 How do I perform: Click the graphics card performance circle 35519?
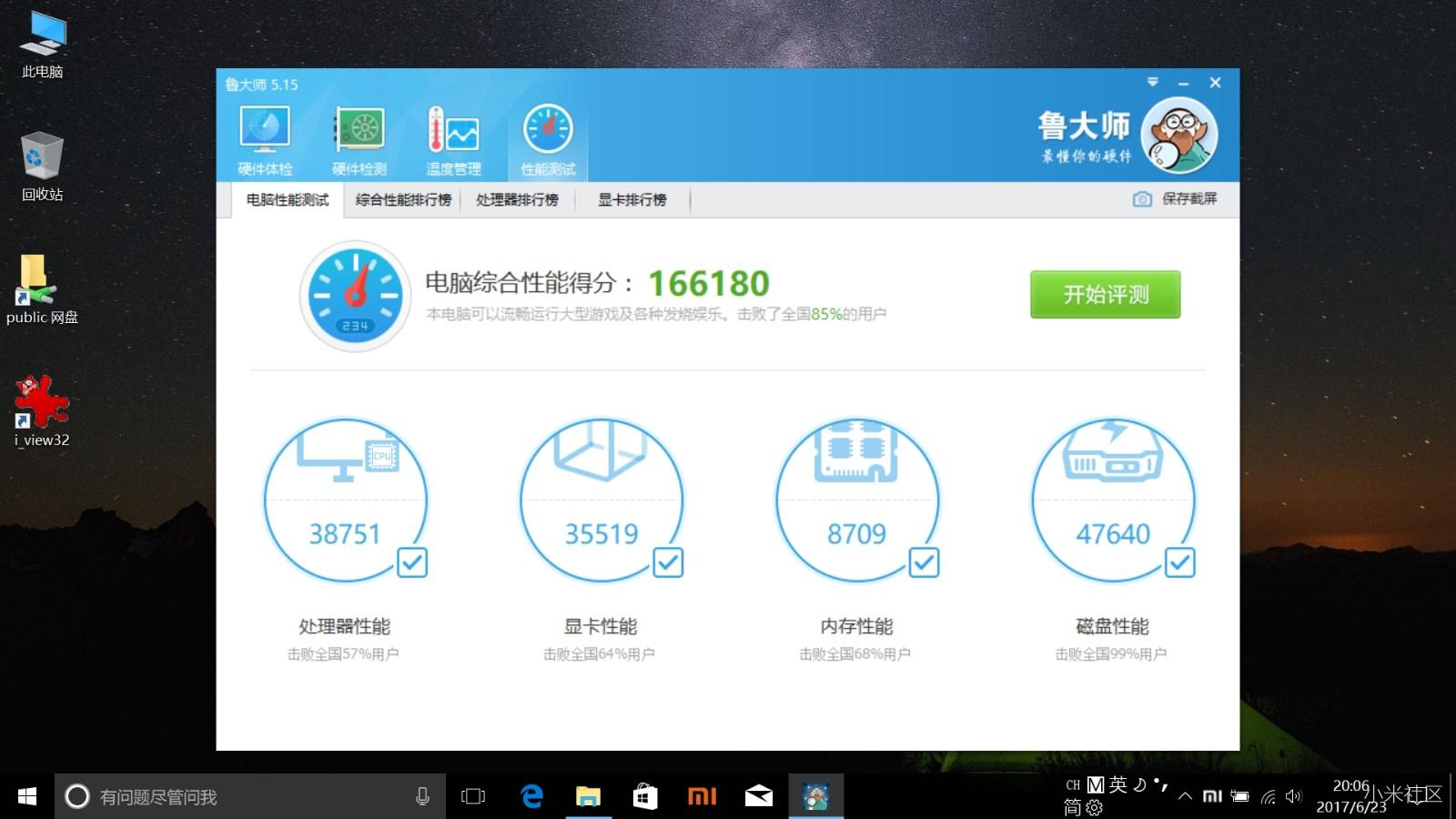pyautogui.click(x=602, y=500)
